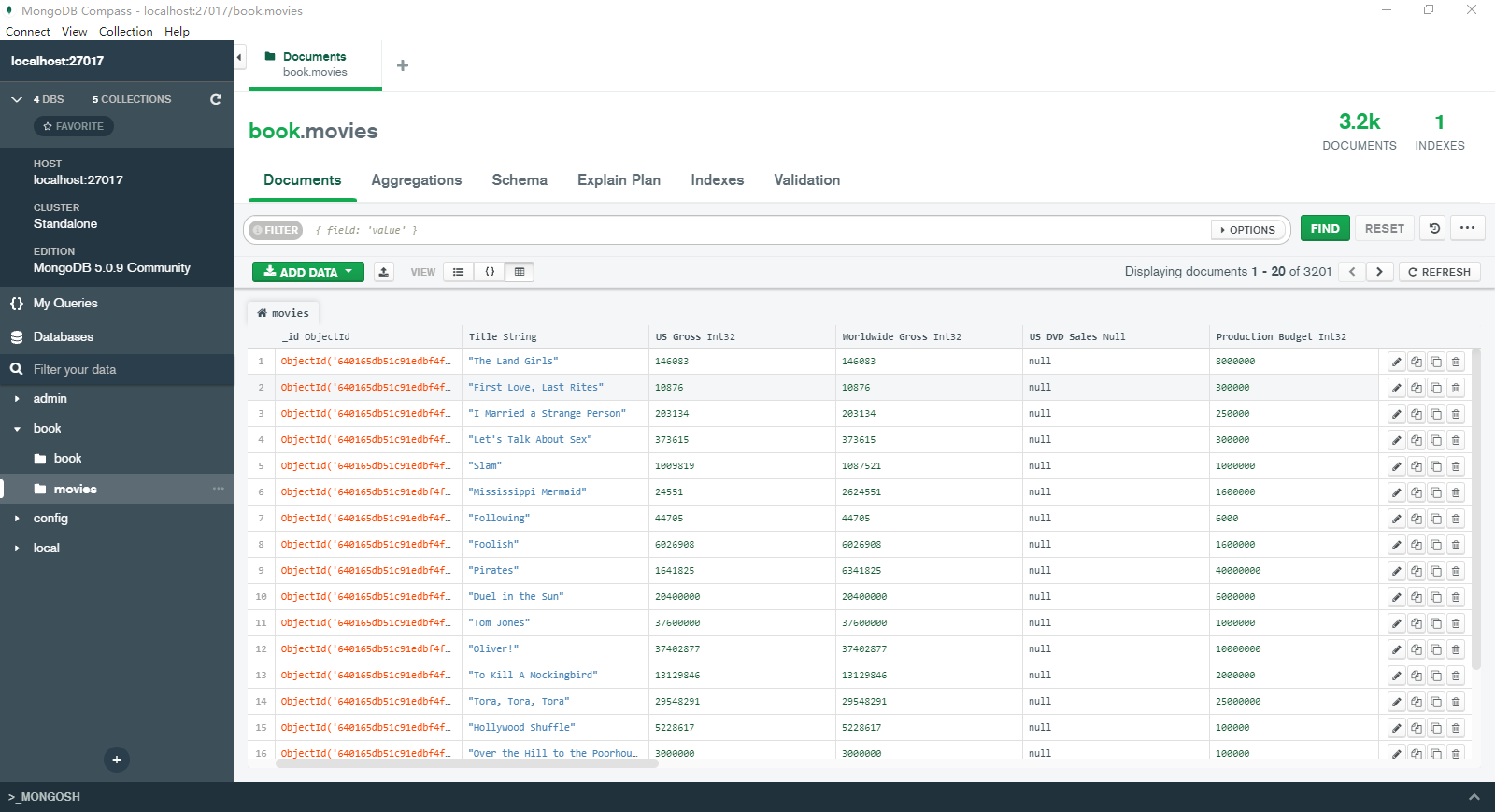1495x812 pixels.
Task: Open a new tab with plus icon
Action: 403,65
